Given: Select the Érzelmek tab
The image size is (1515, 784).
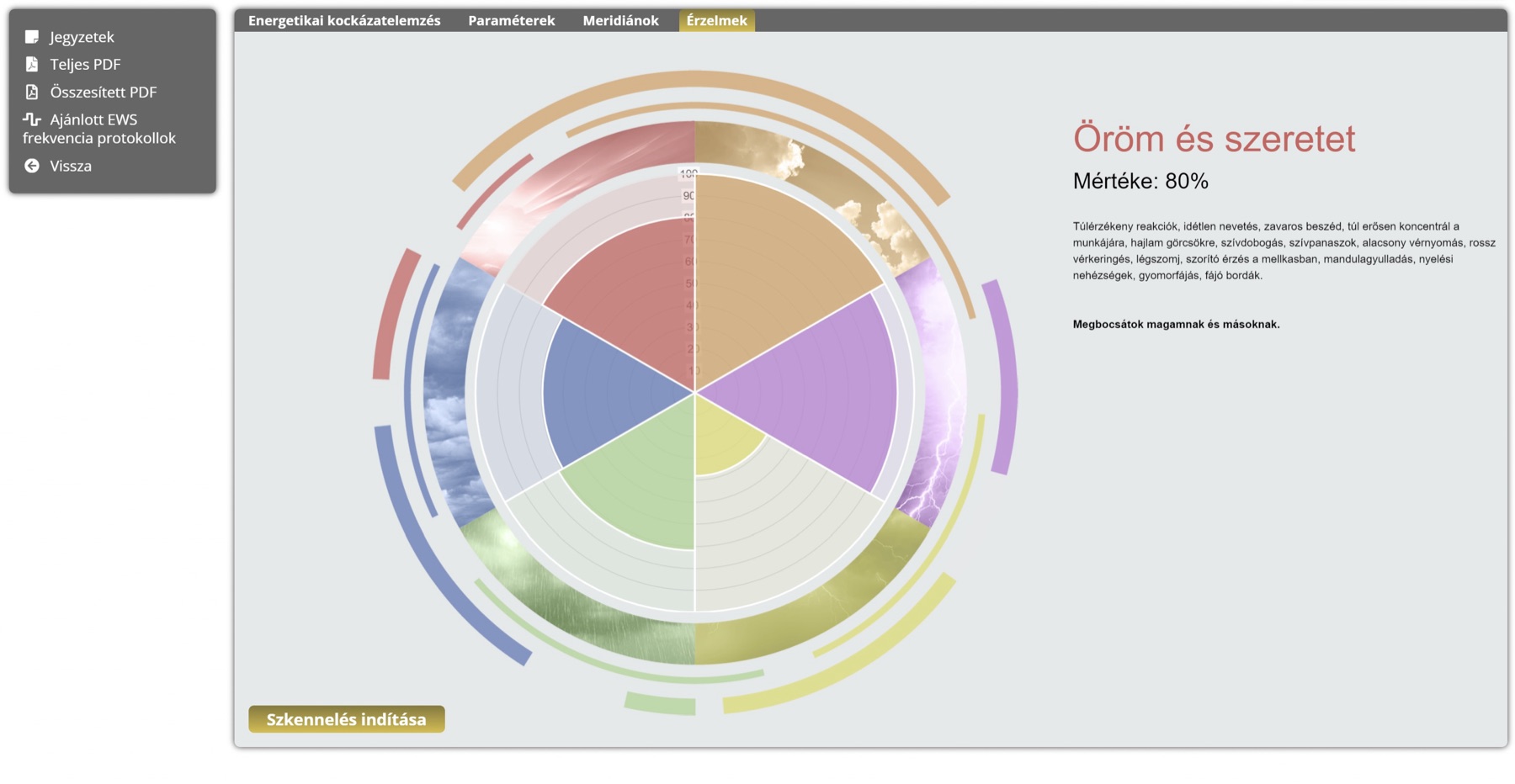Looking at the screenshot, I should pyautogui.click(x=716, y=20).
